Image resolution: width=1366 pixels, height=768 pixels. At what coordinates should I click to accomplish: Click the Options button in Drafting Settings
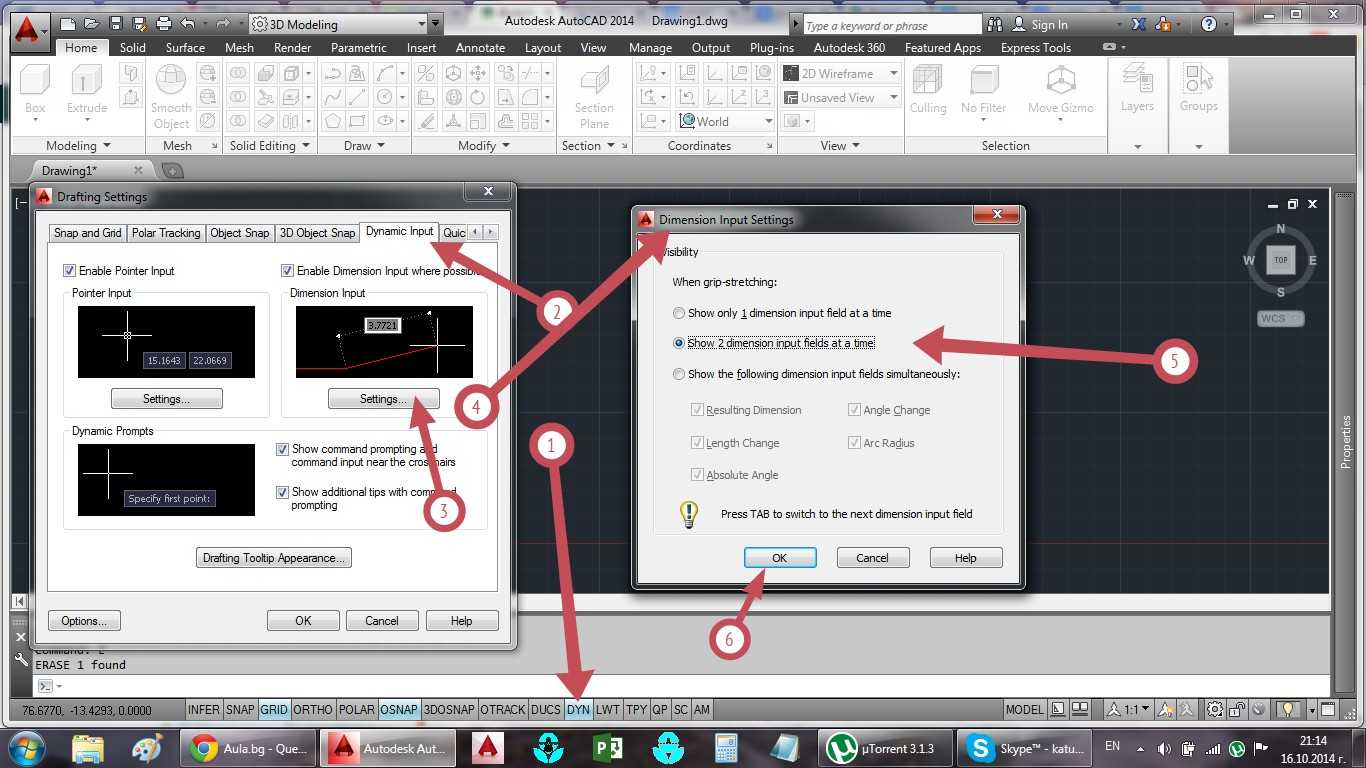84,621
